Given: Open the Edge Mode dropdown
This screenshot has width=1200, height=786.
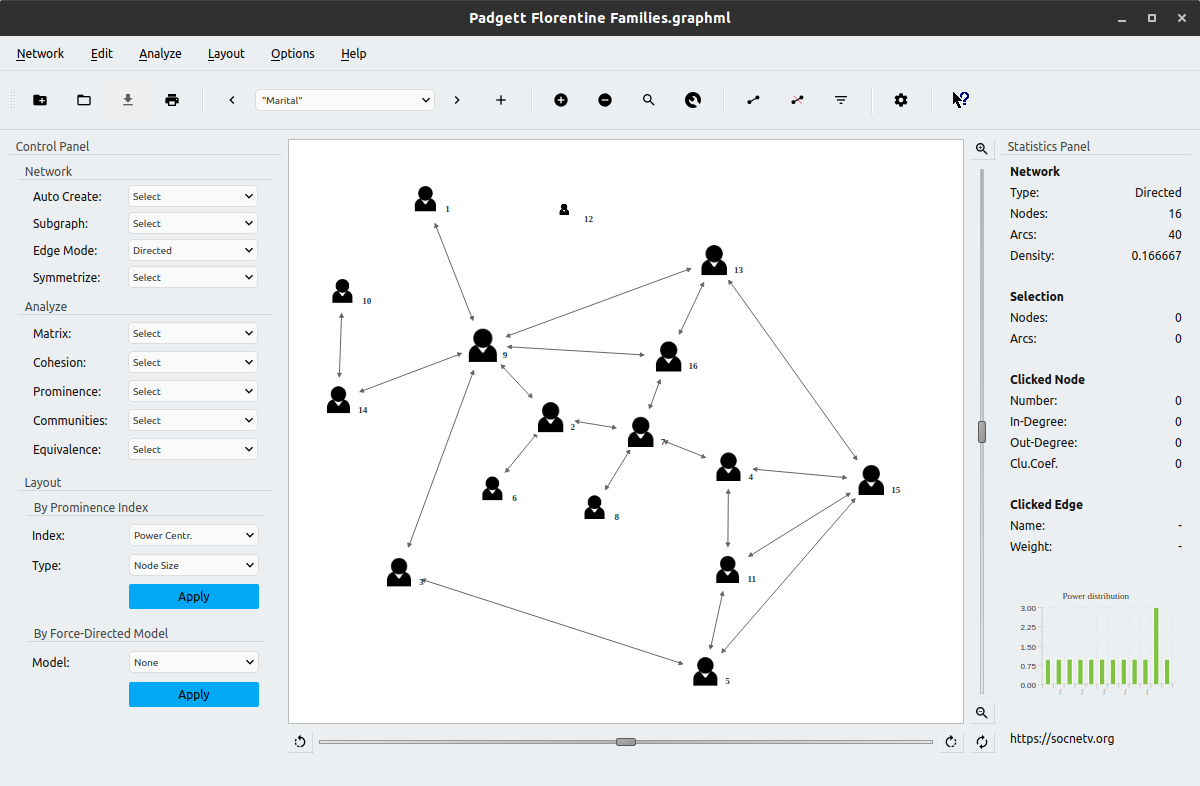Looking at the screenshot, I should tap(193, 251).
